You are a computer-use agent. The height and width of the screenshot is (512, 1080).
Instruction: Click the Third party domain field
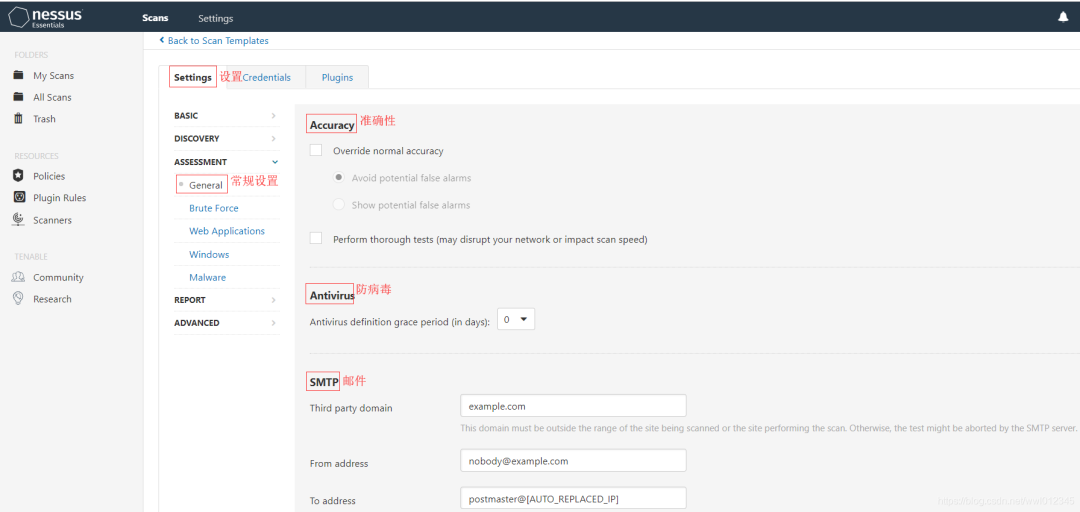[573, 406]
